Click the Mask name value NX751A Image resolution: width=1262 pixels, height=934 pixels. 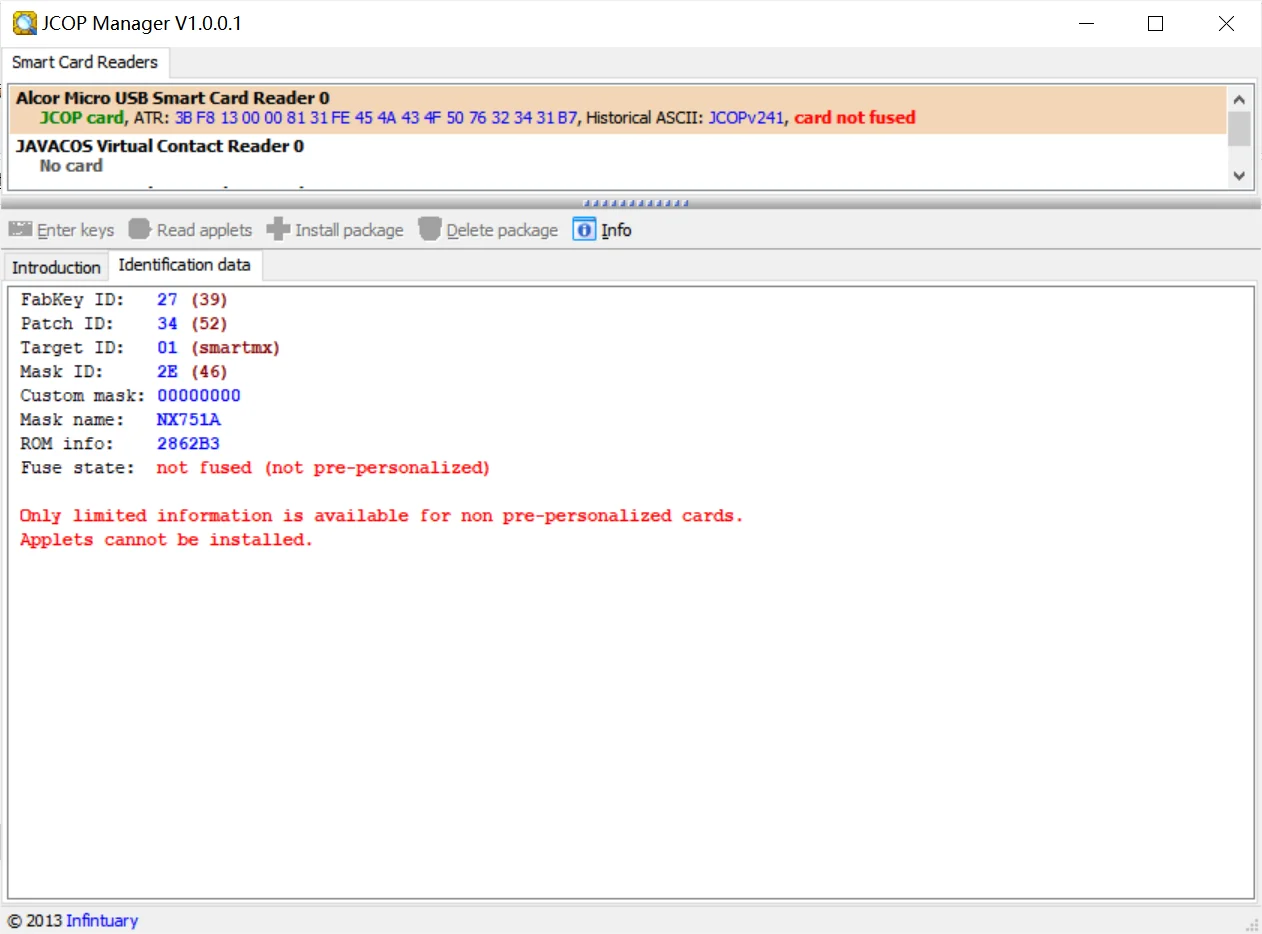[188, 420]
